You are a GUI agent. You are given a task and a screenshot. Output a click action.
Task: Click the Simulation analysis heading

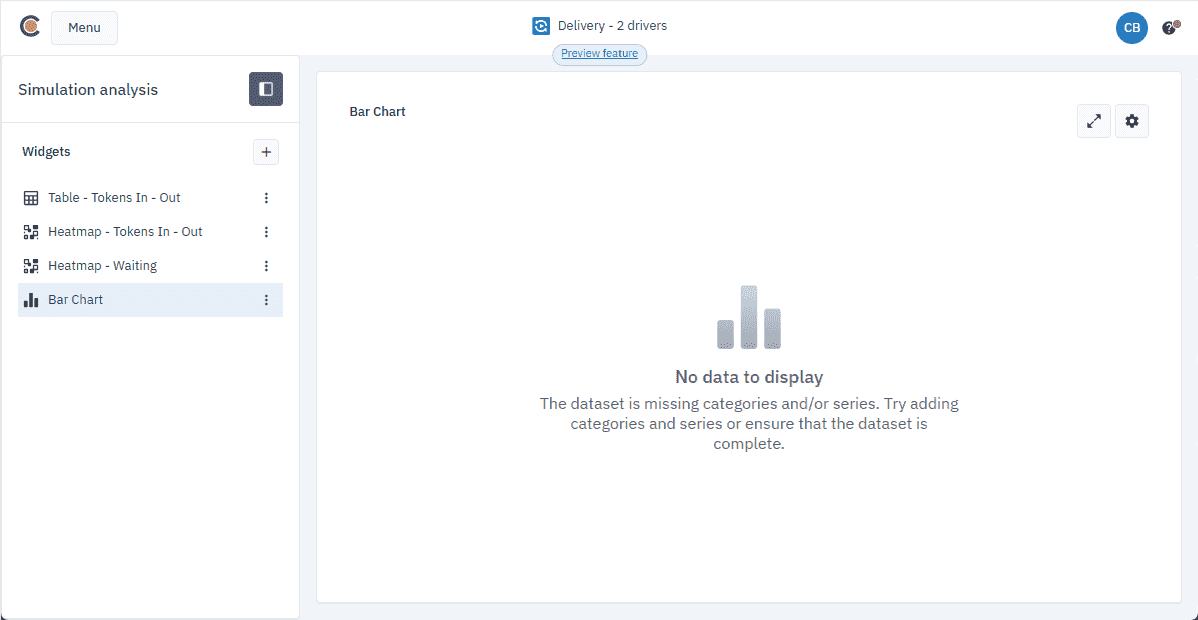coord(88,89)
